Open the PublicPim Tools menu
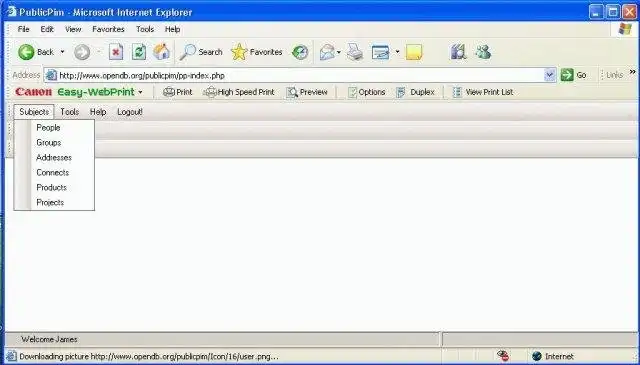This screenshot has height=365, width=640. click(69, 111)
